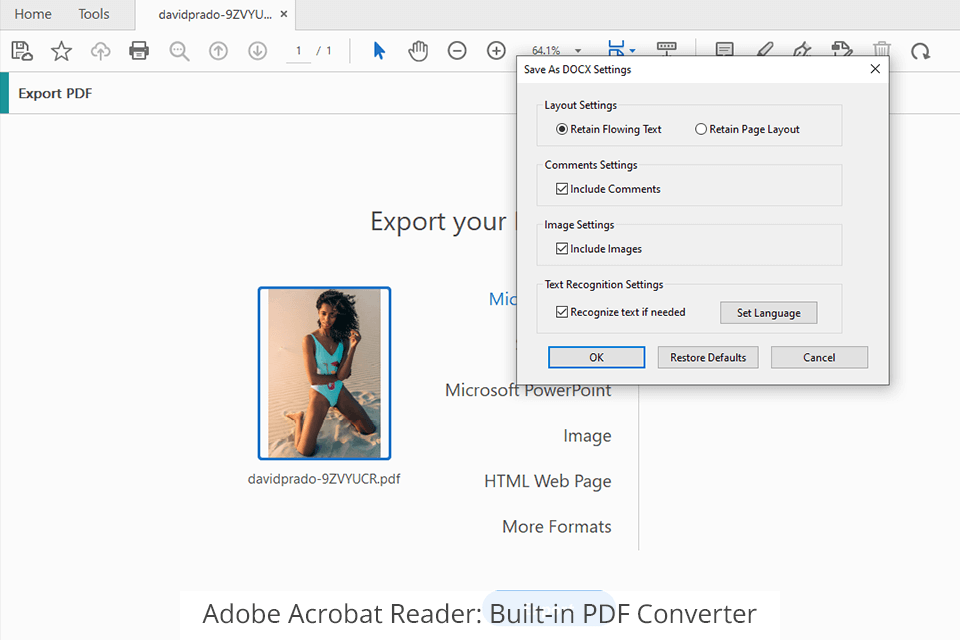Click the Save file toolbar icon
The image size is (960, 640).
tap(22, 51)
